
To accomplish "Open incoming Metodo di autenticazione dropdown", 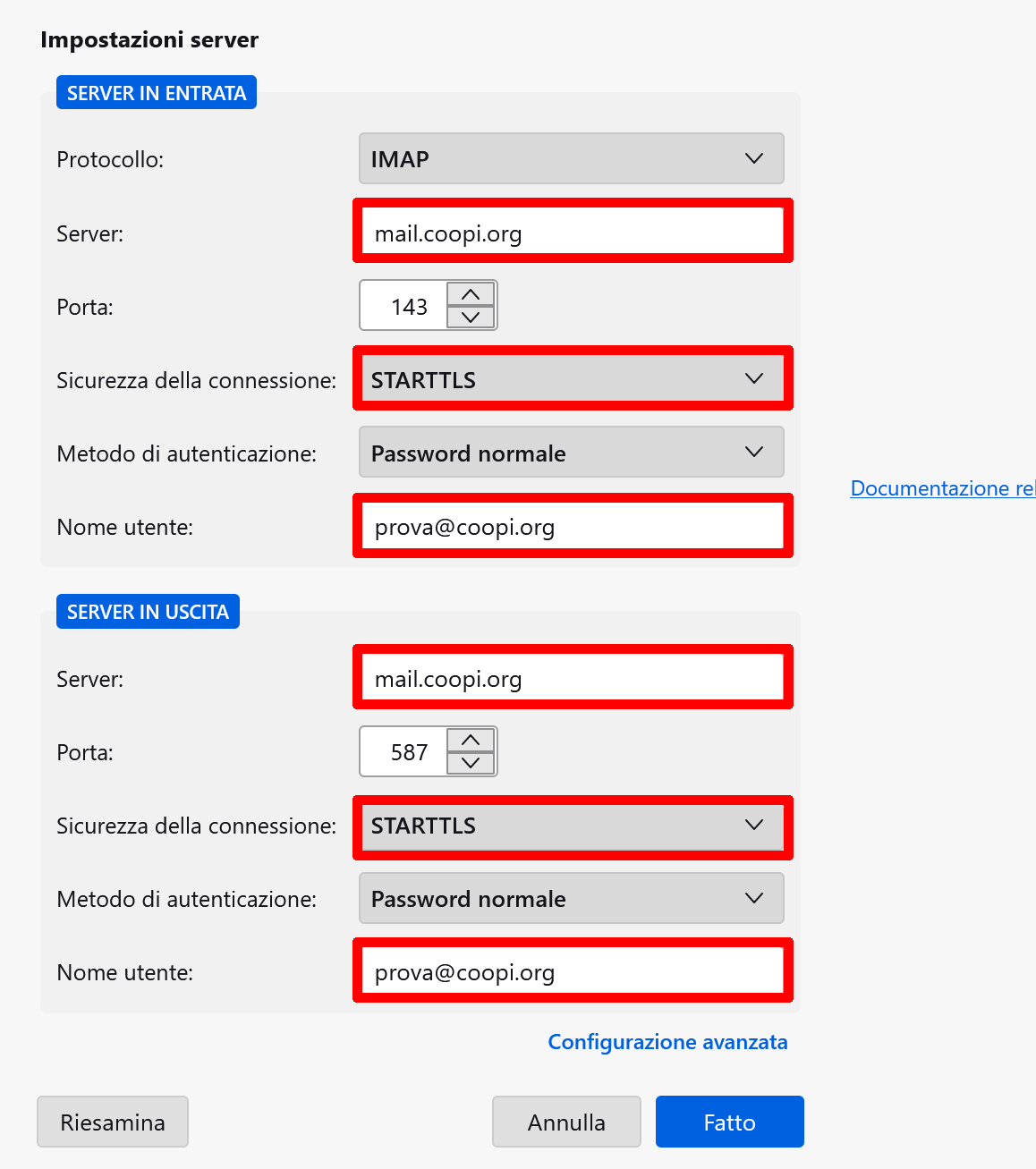I will coord(571,453).
